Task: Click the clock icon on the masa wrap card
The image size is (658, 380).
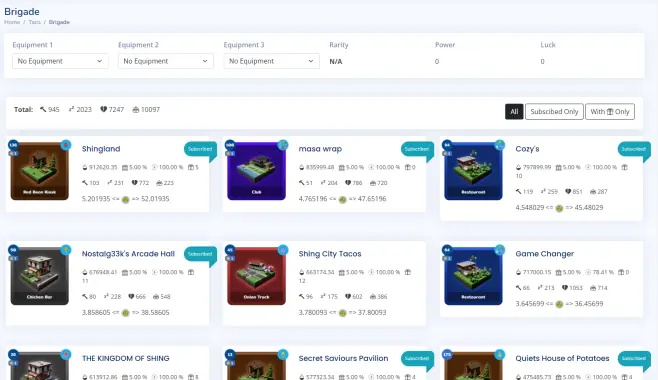Action: 371,167
